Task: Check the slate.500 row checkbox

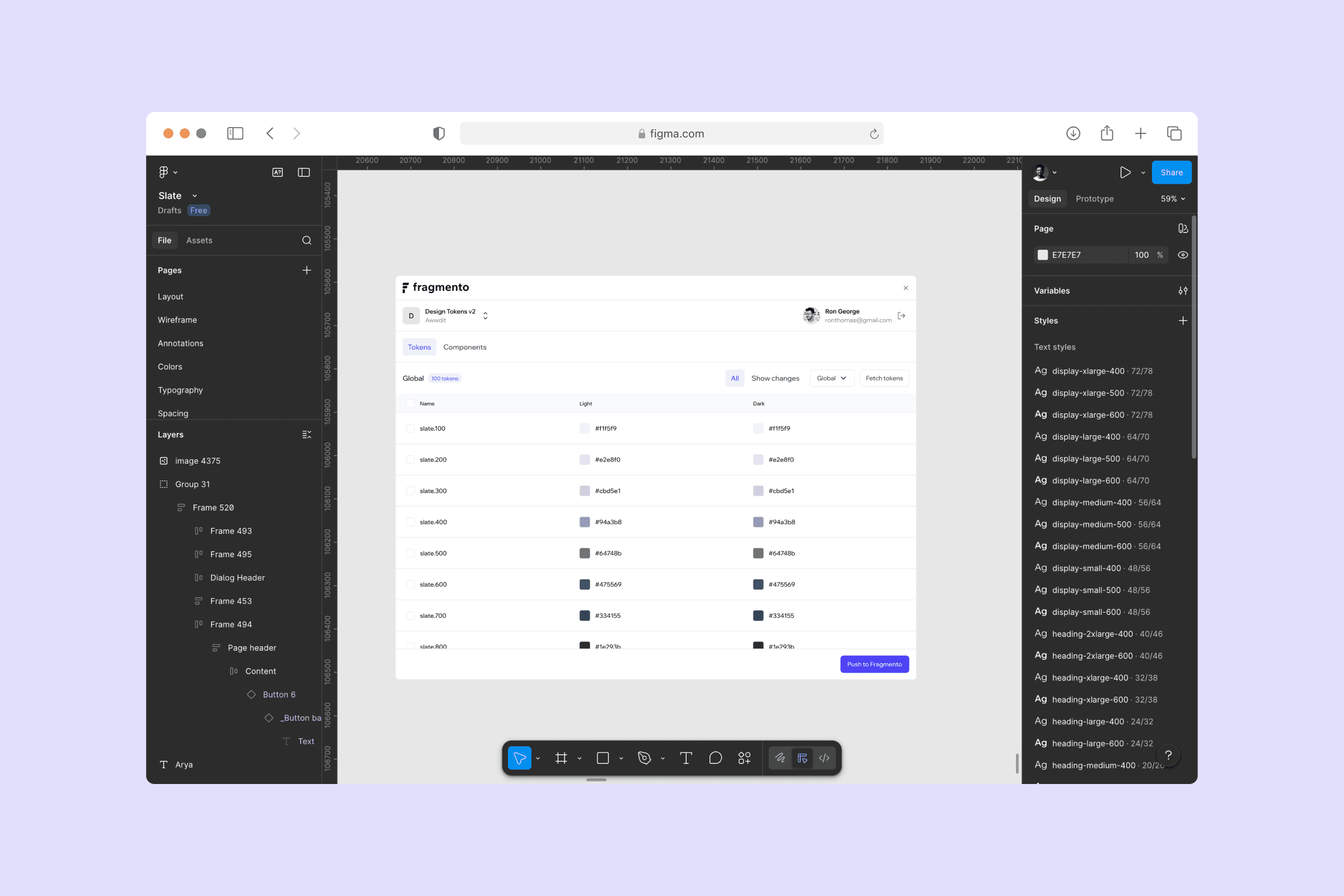Action: click(x=410, y=553)
